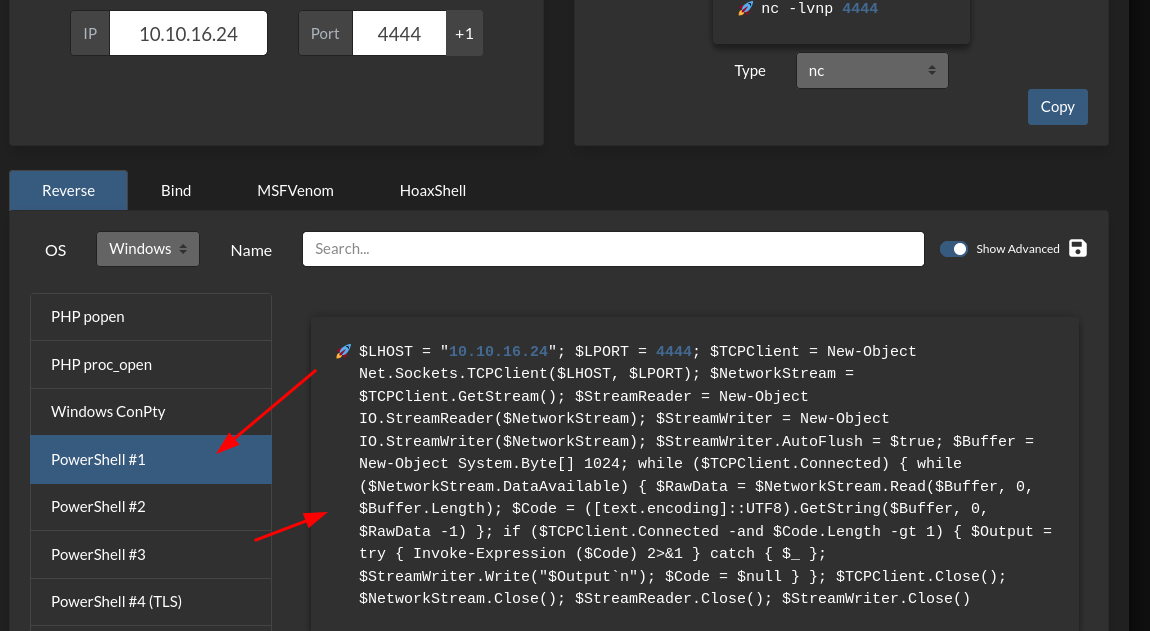Click the Type label near listener dropdown

click(750, 71)
